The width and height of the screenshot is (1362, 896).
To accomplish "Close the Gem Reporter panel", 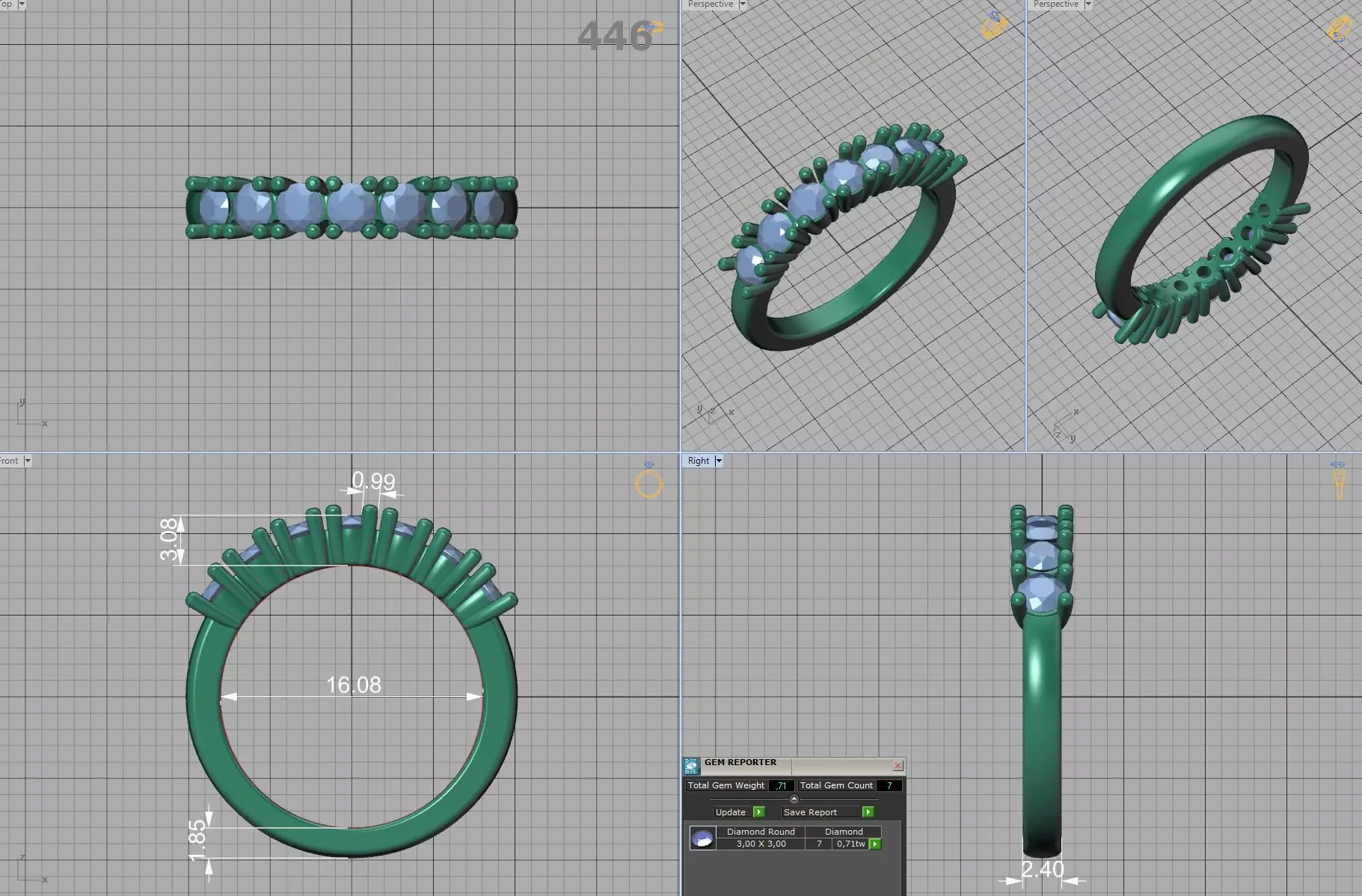I will click(898, 765).
